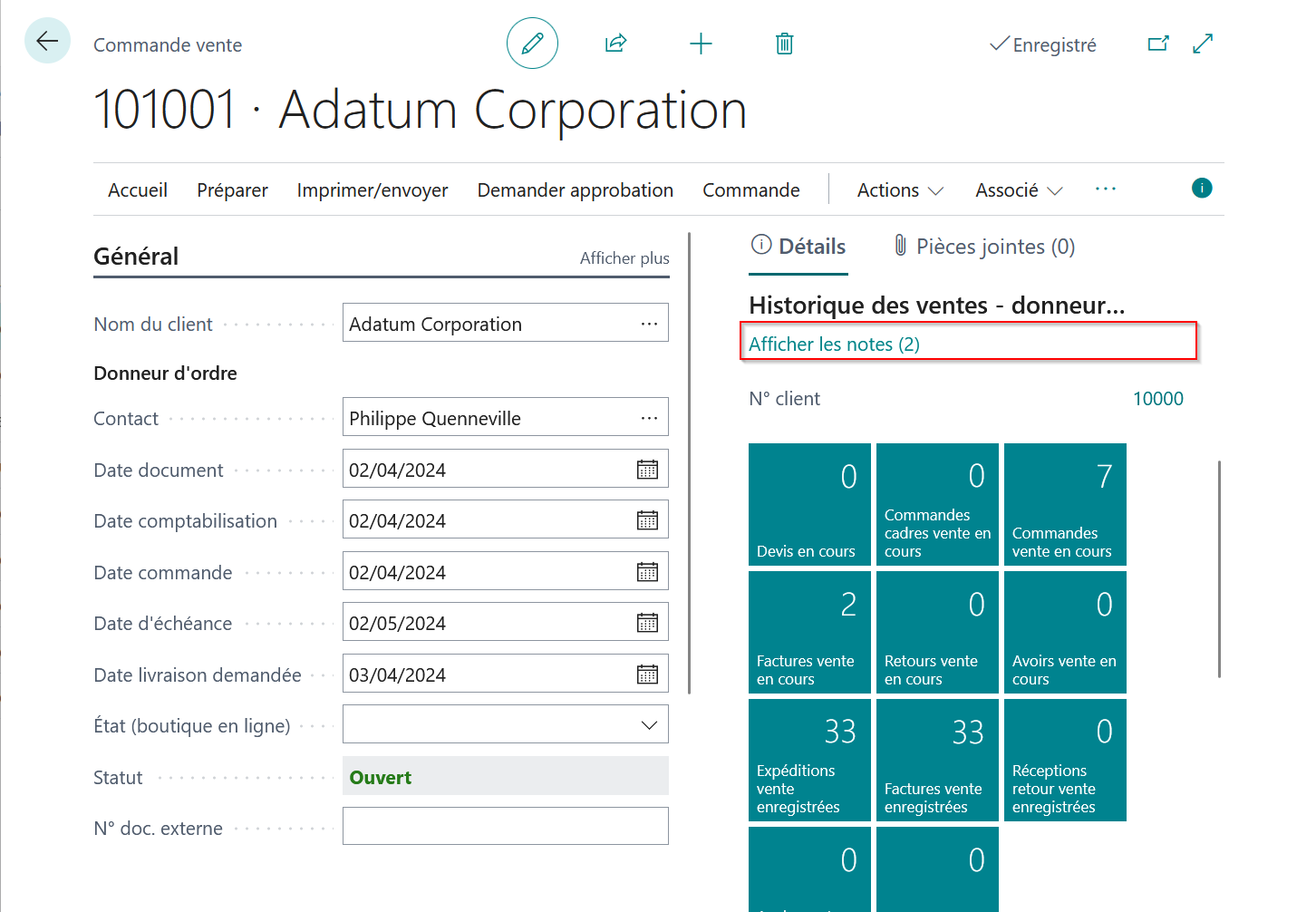The height and width of the screenshot is (912, 1316).
Task: Click page title 101001 Adatum Corporation
Action: pyautogui.click(x=421, y=111)
